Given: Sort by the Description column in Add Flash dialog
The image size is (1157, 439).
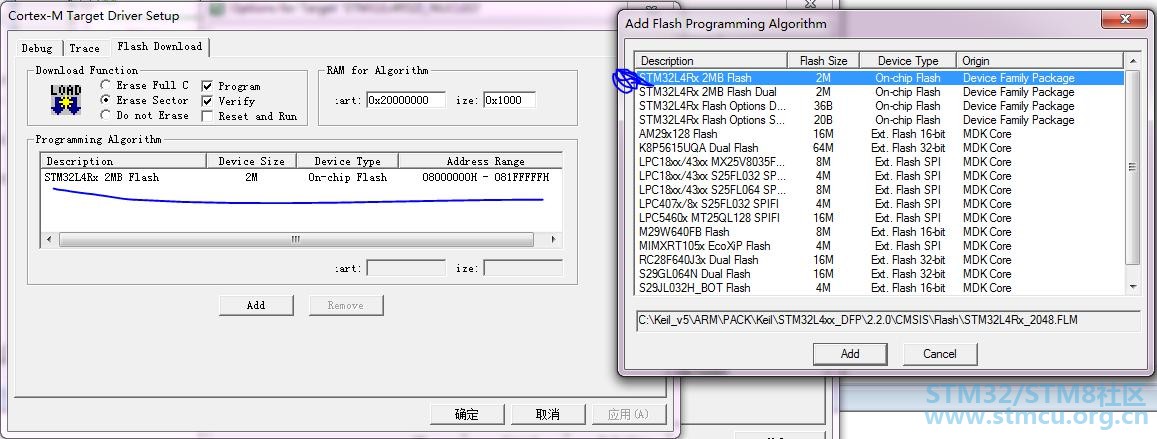Looking at the screenshot, I should 711,61.
